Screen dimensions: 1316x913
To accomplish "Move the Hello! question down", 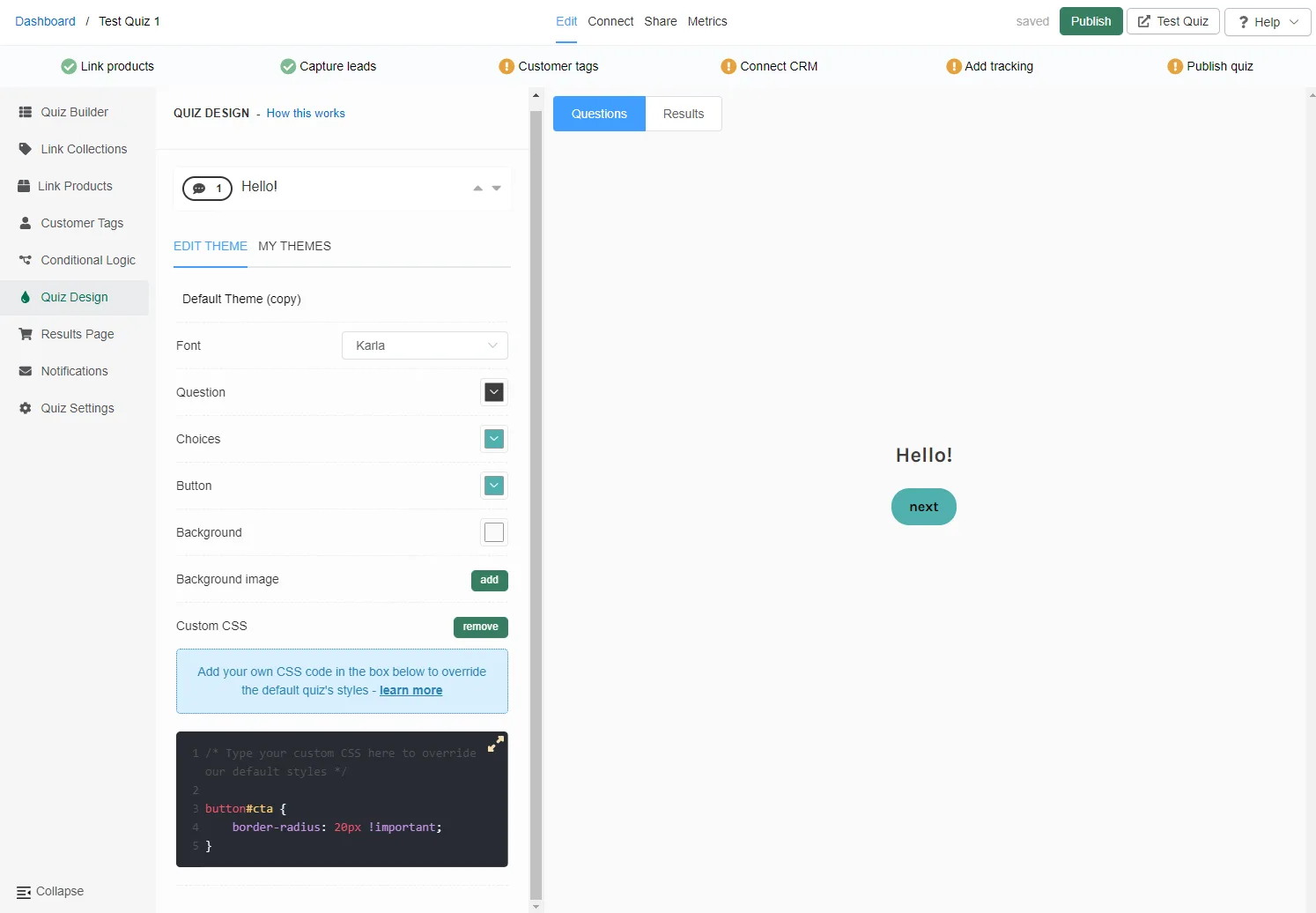I will pos(496,188).
